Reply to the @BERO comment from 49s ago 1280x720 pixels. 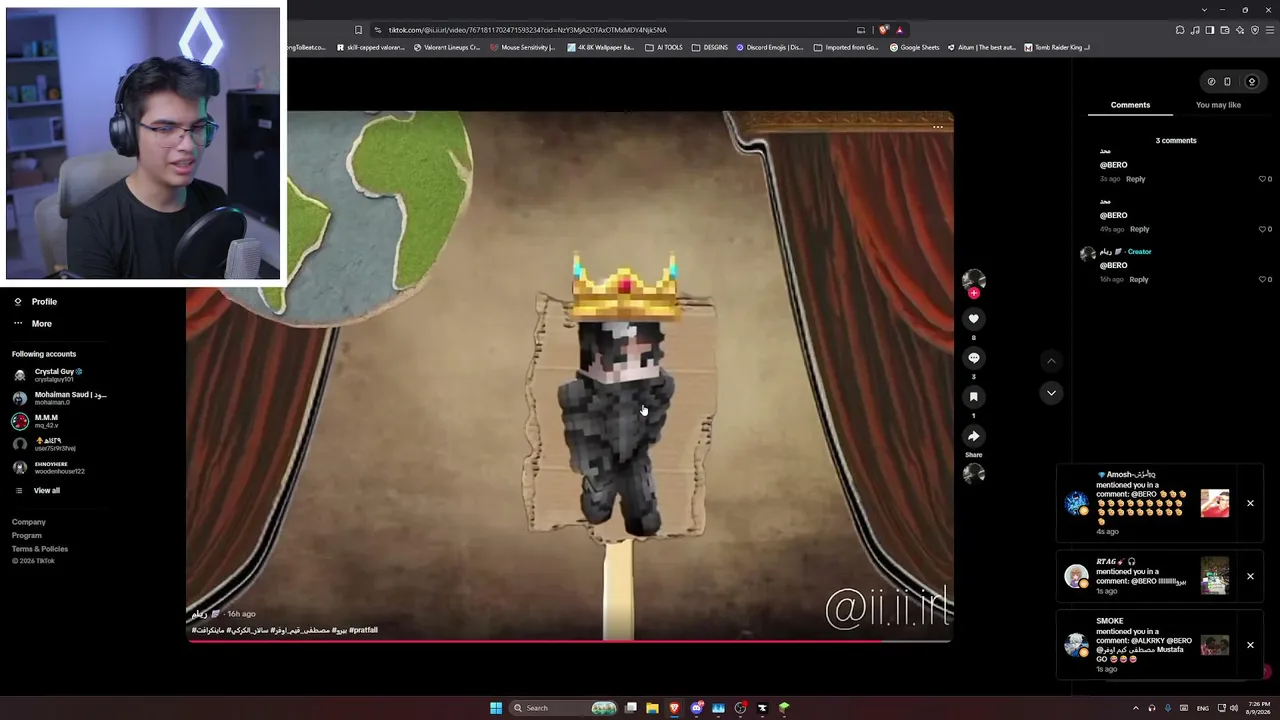(x=1139, y=229)
